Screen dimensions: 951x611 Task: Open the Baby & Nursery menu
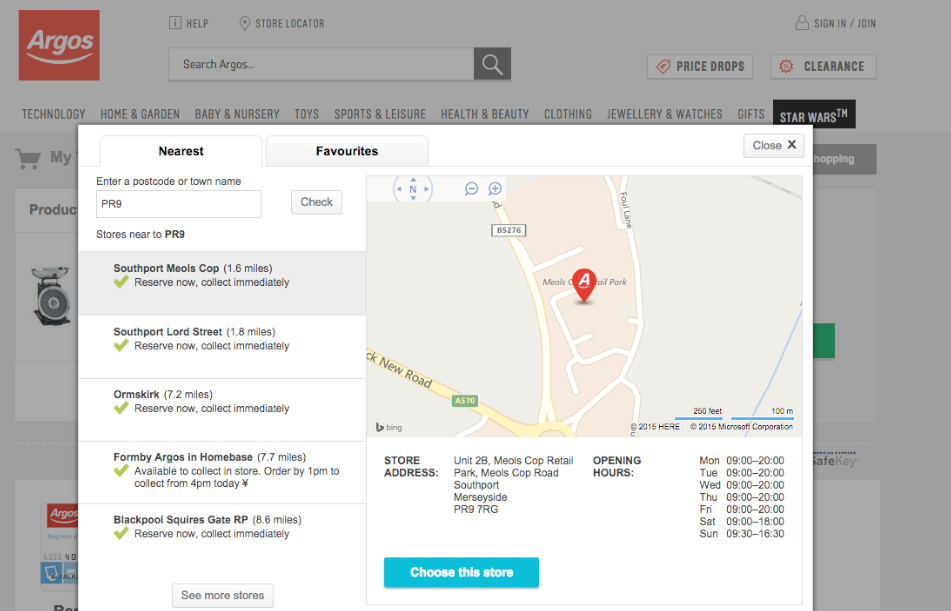pos(237,114)
